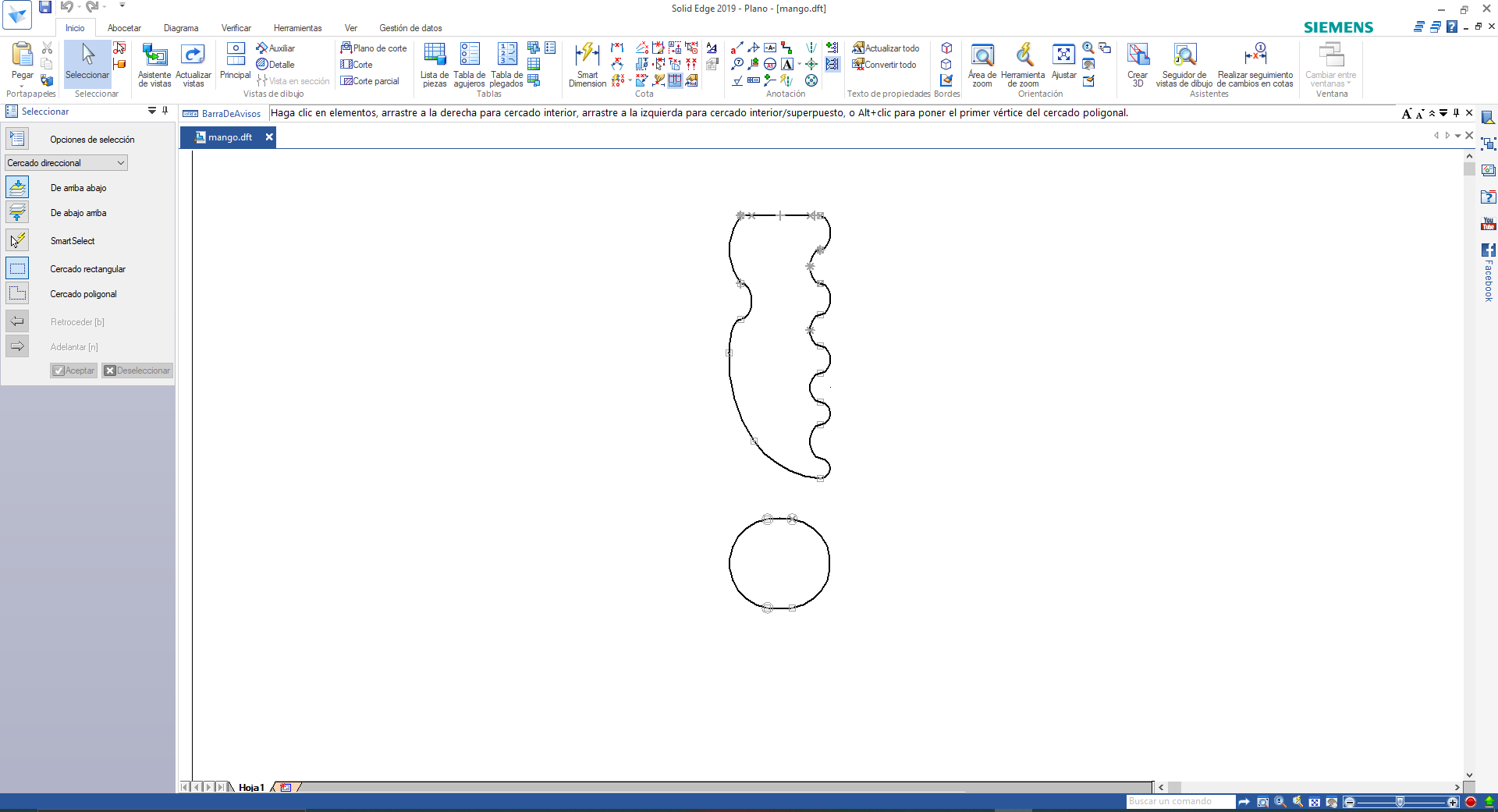Image resolution: width=1498 pixels, height=812 pixels.
Task: Select the Plano de corte tool
Action: 374,48
